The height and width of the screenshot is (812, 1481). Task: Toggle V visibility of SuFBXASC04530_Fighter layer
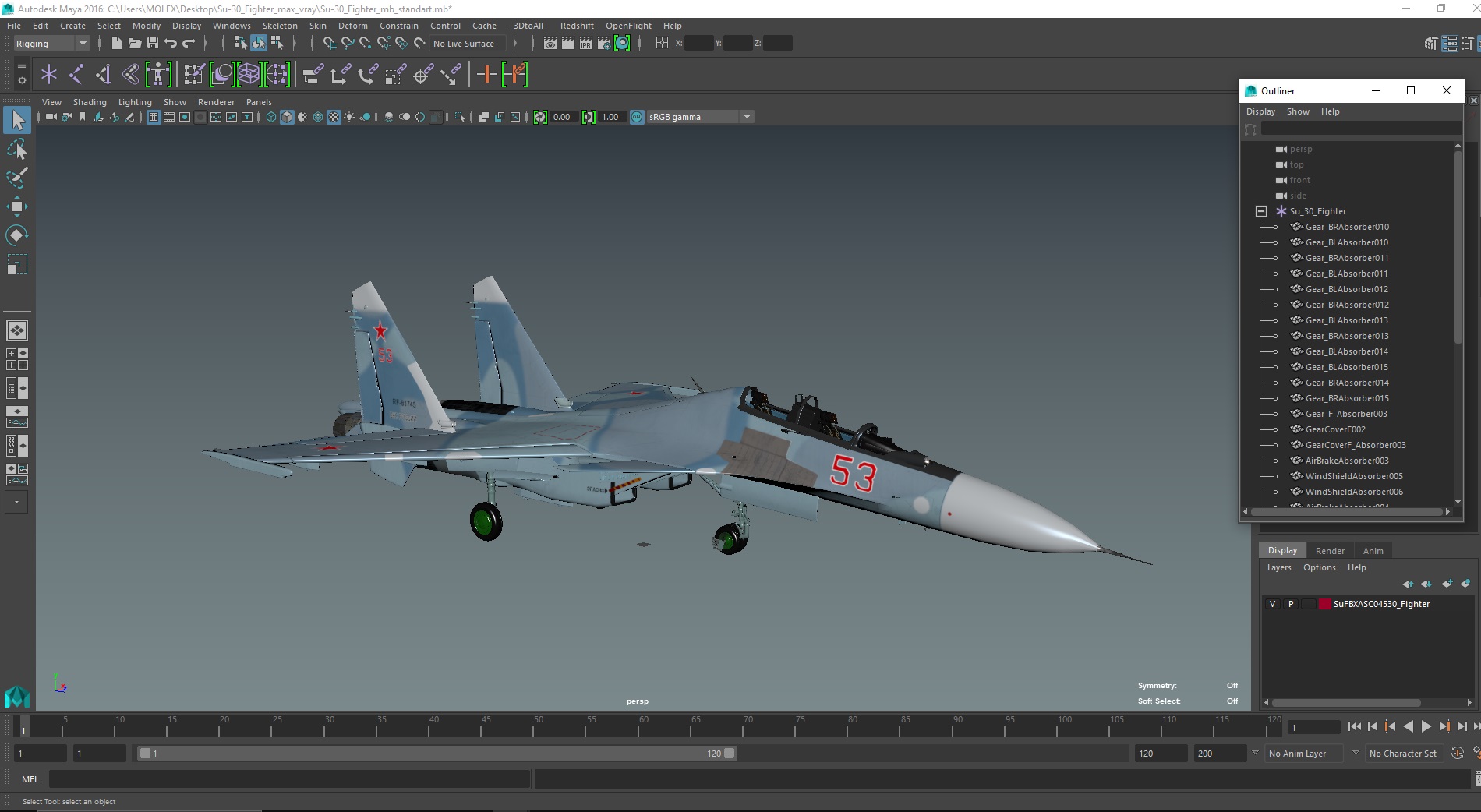coord(1273,604)
